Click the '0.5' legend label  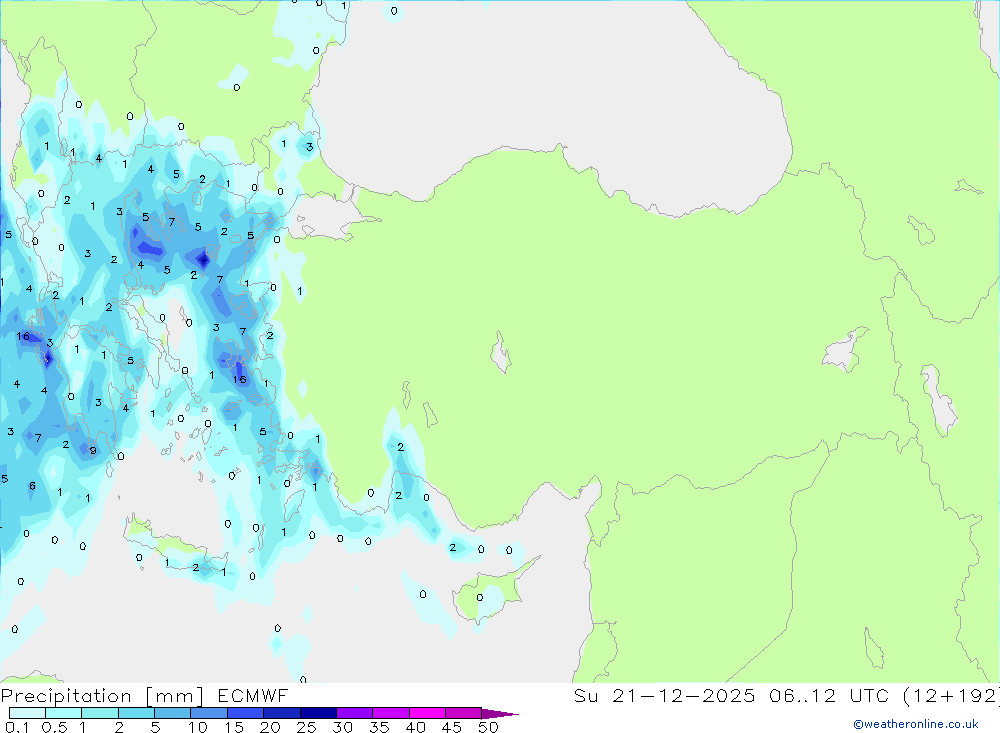click(54, 727)
